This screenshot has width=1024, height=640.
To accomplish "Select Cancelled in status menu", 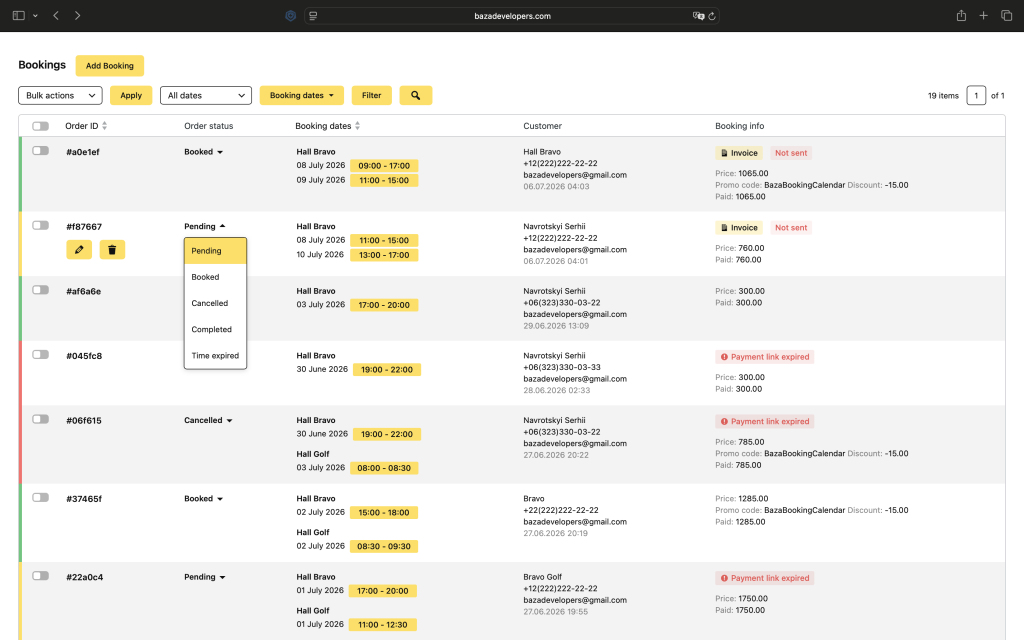I will pyautogui.click(x=215, y=303).
